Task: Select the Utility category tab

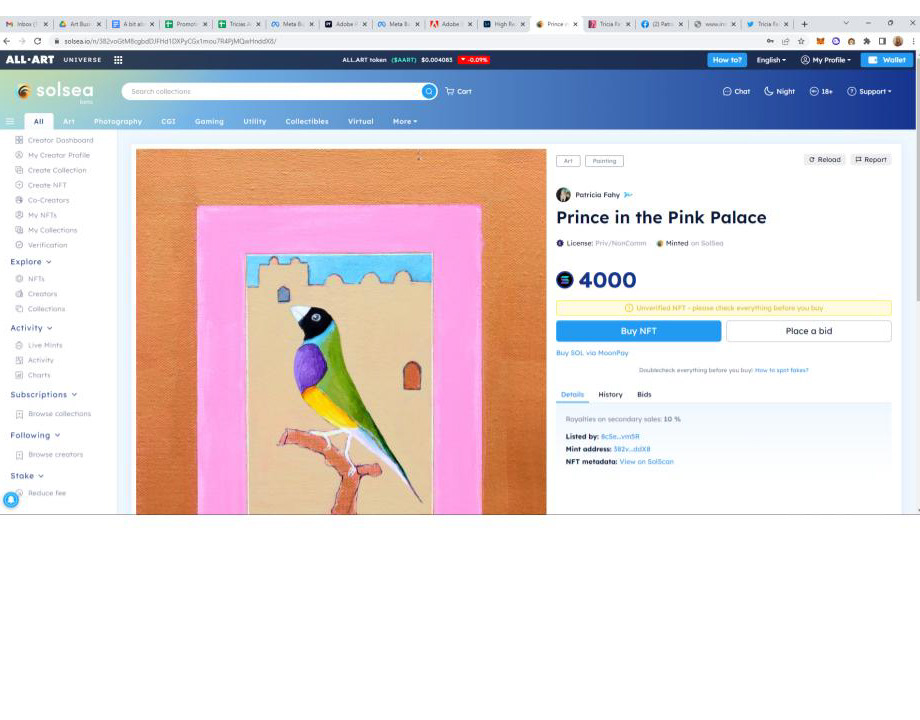Action: coord(255,121)
